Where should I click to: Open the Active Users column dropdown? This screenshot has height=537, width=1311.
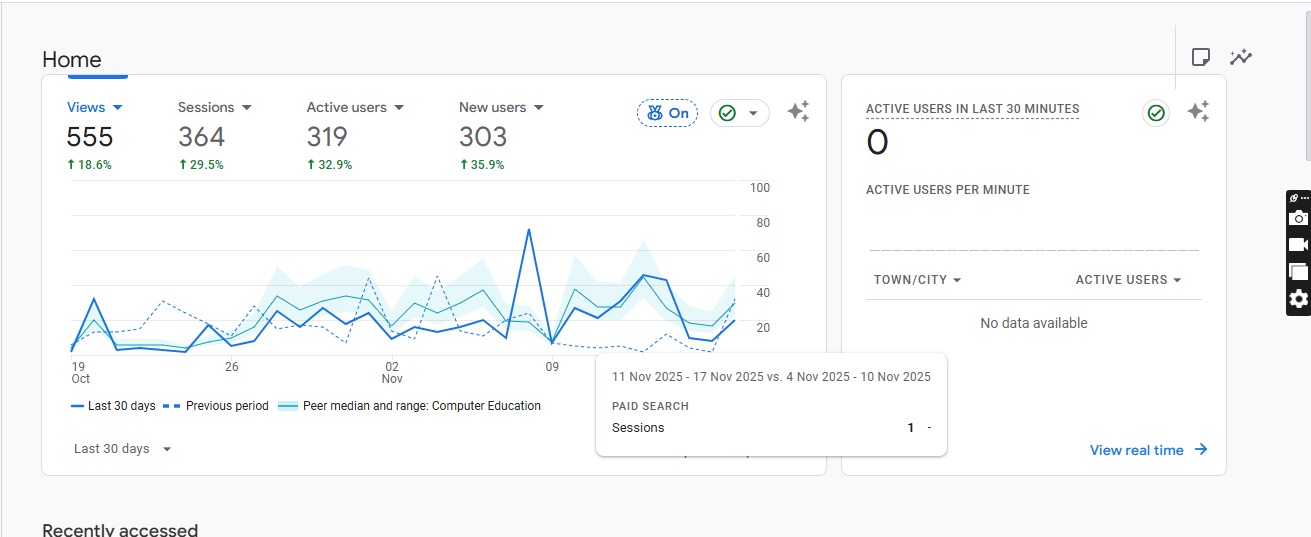(1128, 280)
